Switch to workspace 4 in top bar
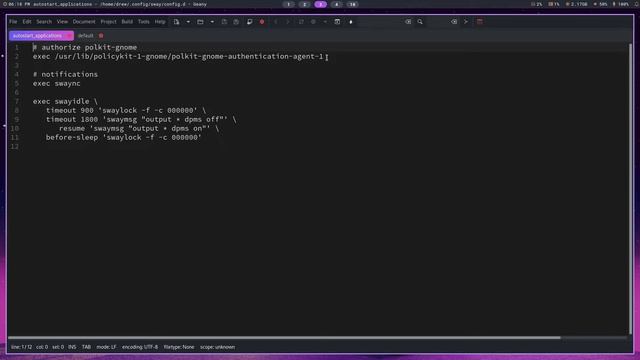640x360 pixels. [x=336, y=4]
